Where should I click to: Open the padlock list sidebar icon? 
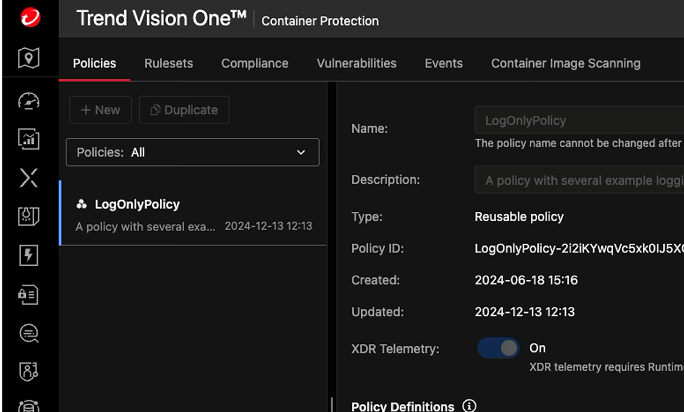(x=29, y=294)
